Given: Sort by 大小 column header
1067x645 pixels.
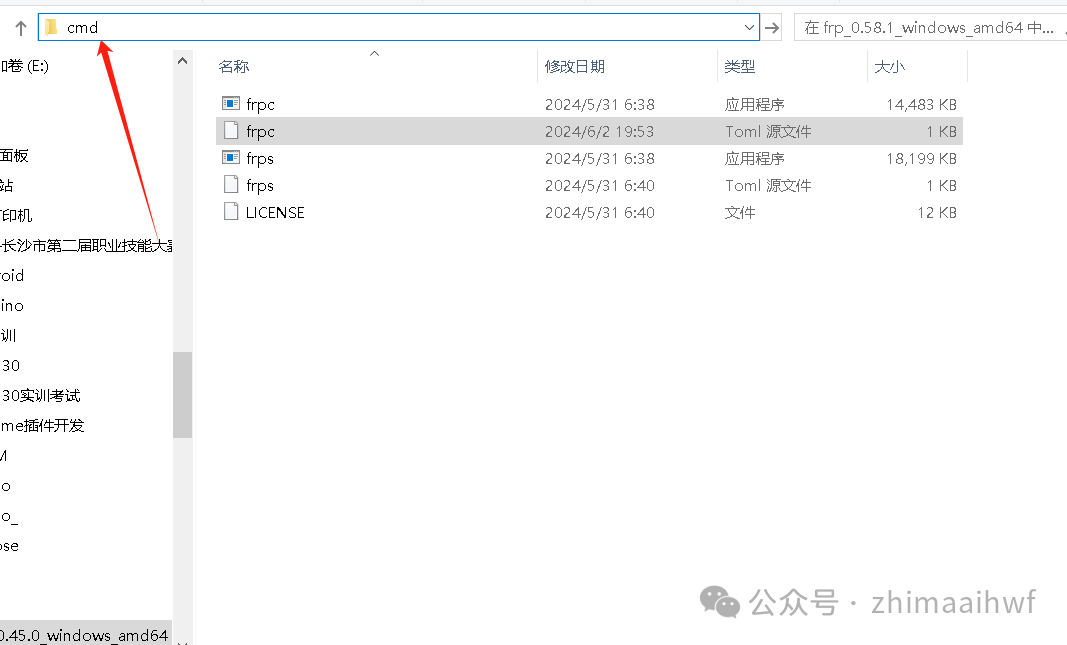Looking at the screenshot, I should coord(890,67).
